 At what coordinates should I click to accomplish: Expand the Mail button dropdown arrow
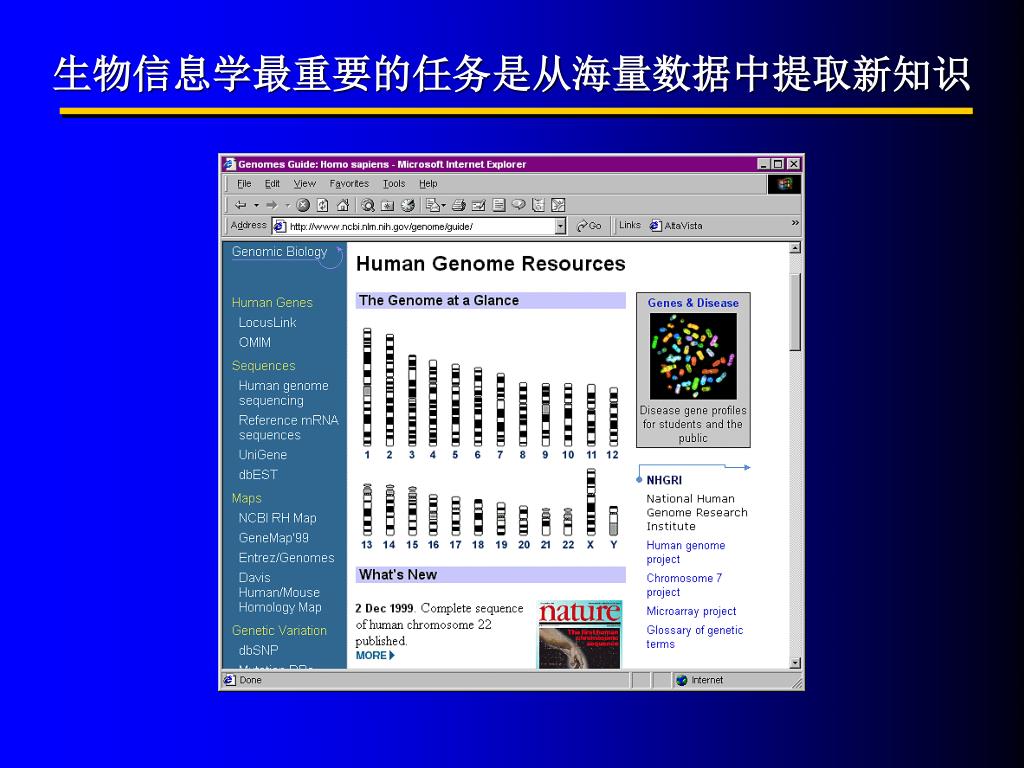tap(444, 206)
